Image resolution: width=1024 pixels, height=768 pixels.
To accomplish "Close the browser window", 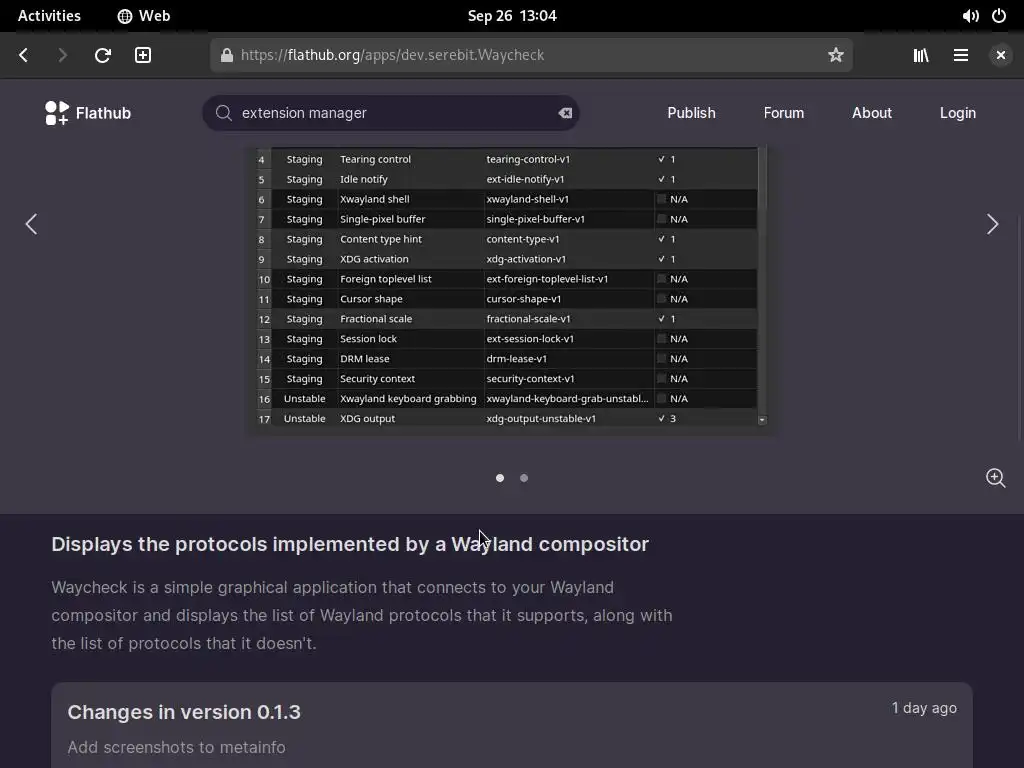I will click(x=1000, y=56).
